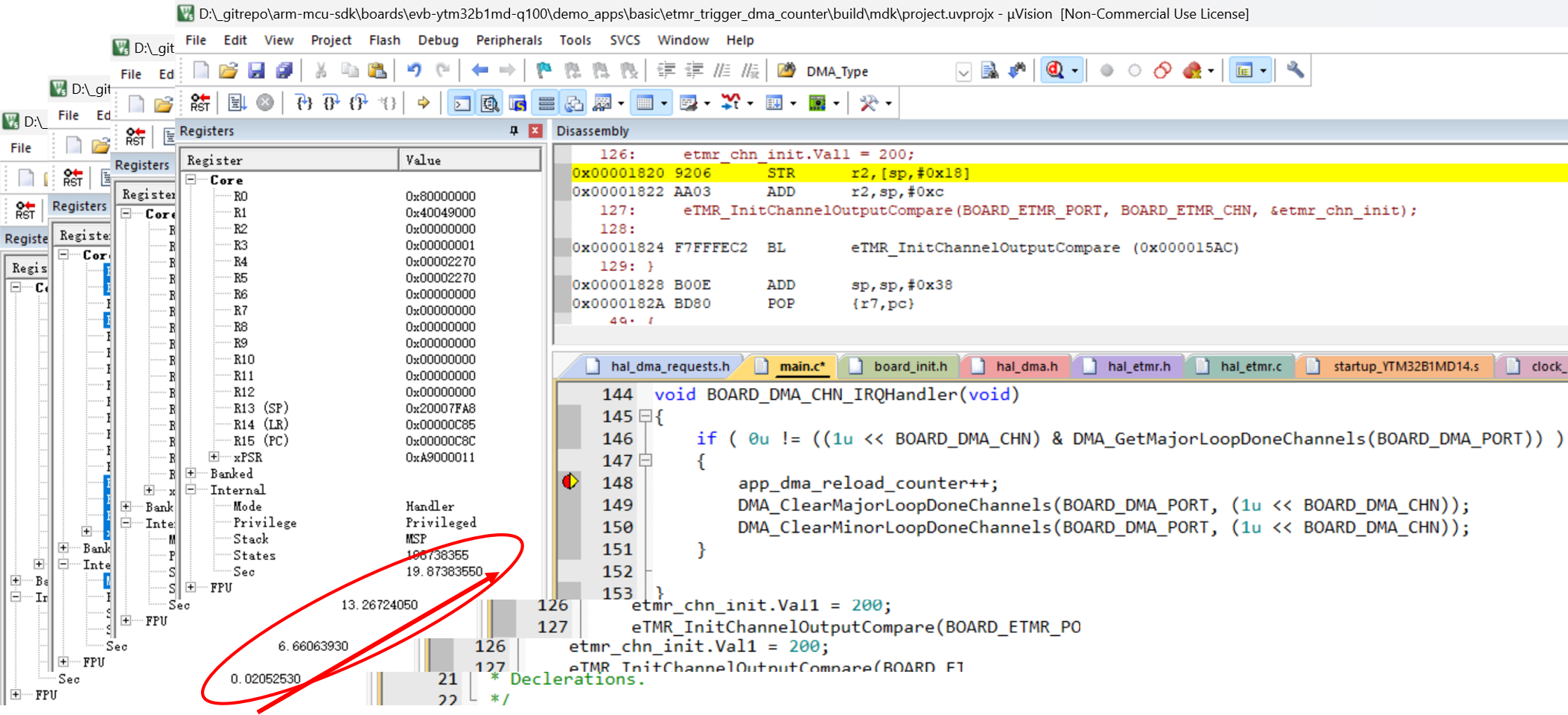The height and width of the screenshot is (715, 1568).
Task: Save the current file with floppy icon
Action: click(x=256, y=71)
